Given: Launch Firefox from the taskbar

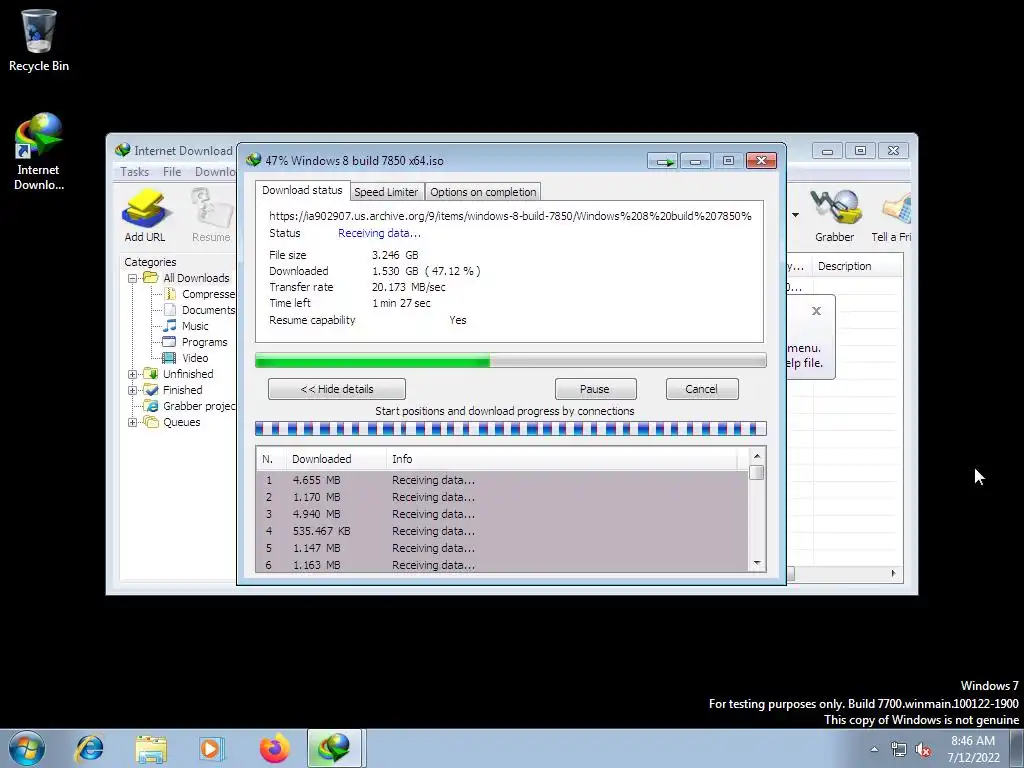Looking at the screenshot, I should [x=274, y=748].
